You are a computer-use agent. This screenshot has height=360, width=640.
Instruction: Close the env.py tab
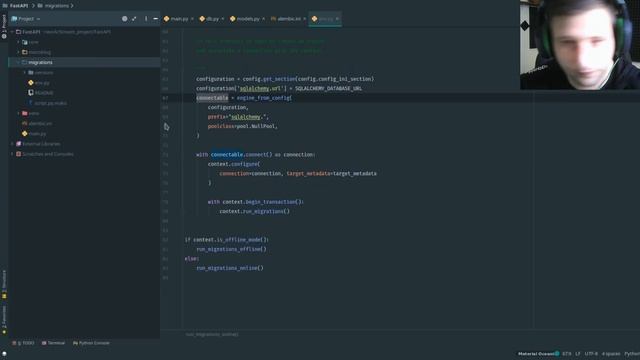pos(337,19)
